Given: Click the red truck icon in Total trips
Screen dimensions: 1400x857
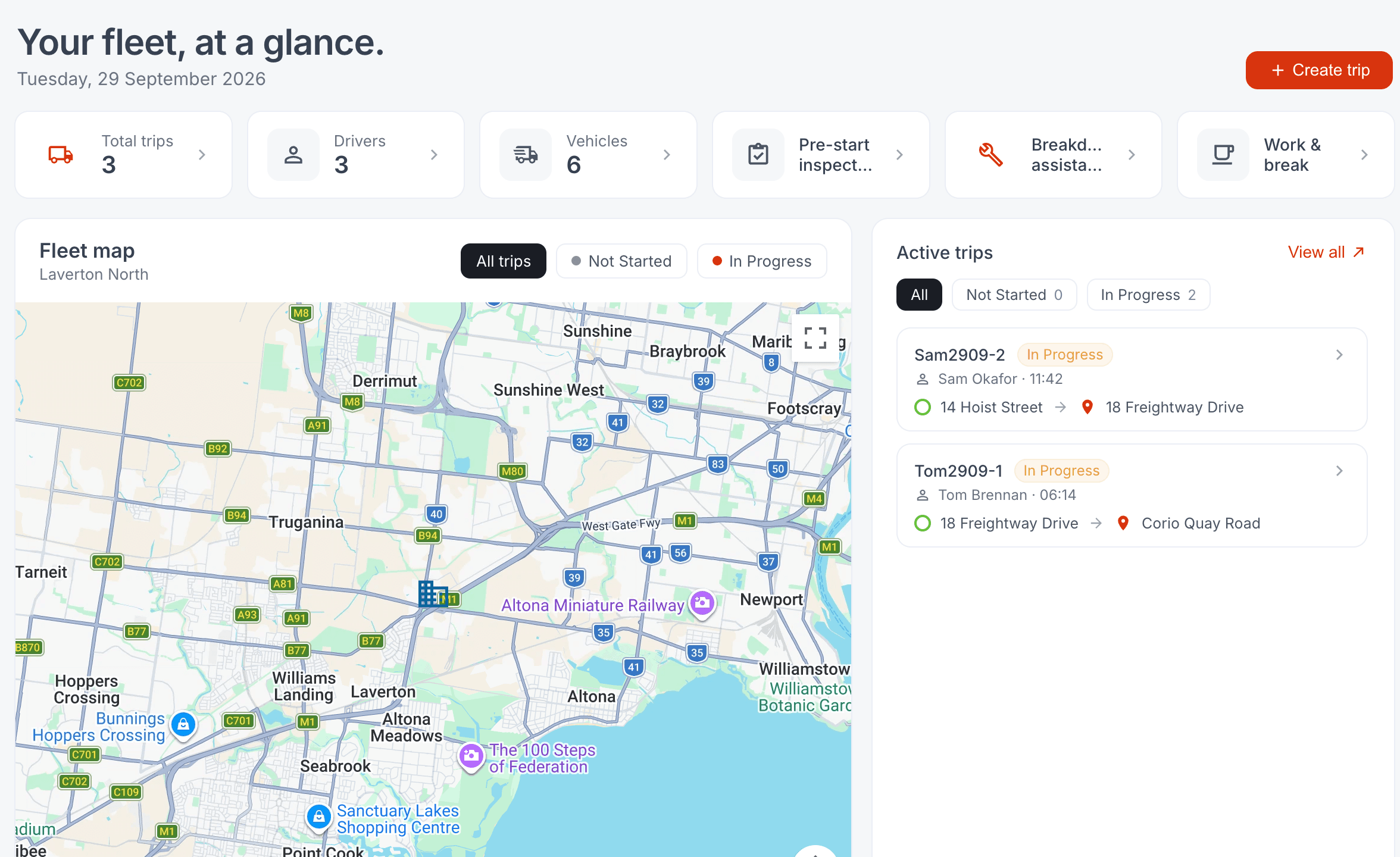Looking at the screenshot, I should click(61, 155).
